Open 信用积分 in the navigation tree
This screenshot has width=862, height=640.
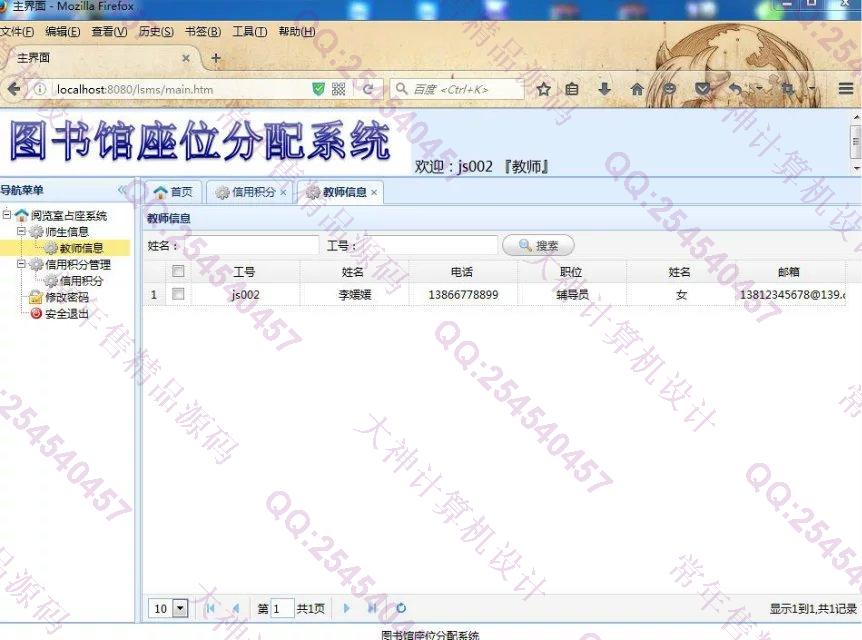(x=81, y=281)
